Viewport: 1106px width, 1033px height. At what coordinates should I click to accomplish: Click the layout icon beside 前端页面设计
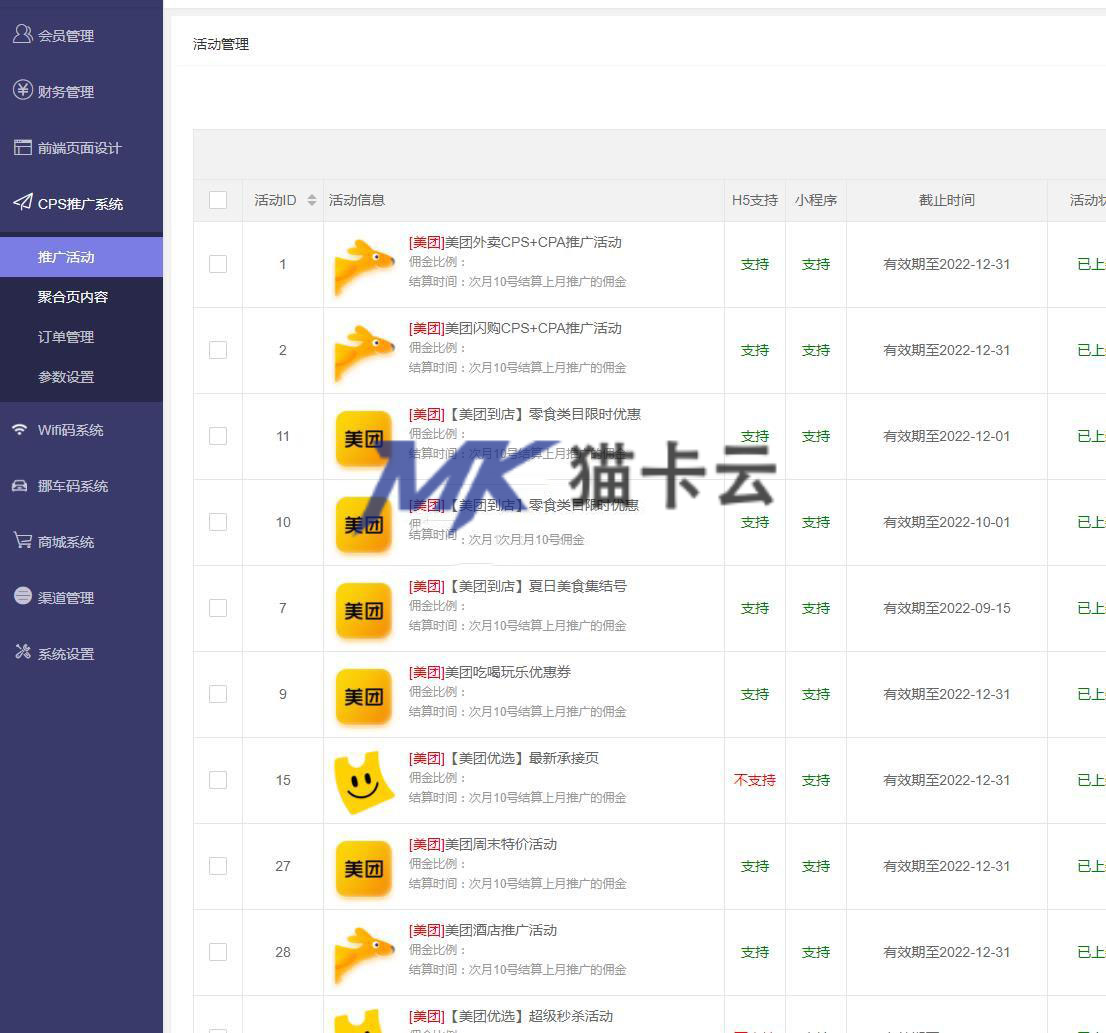(23, 147)
